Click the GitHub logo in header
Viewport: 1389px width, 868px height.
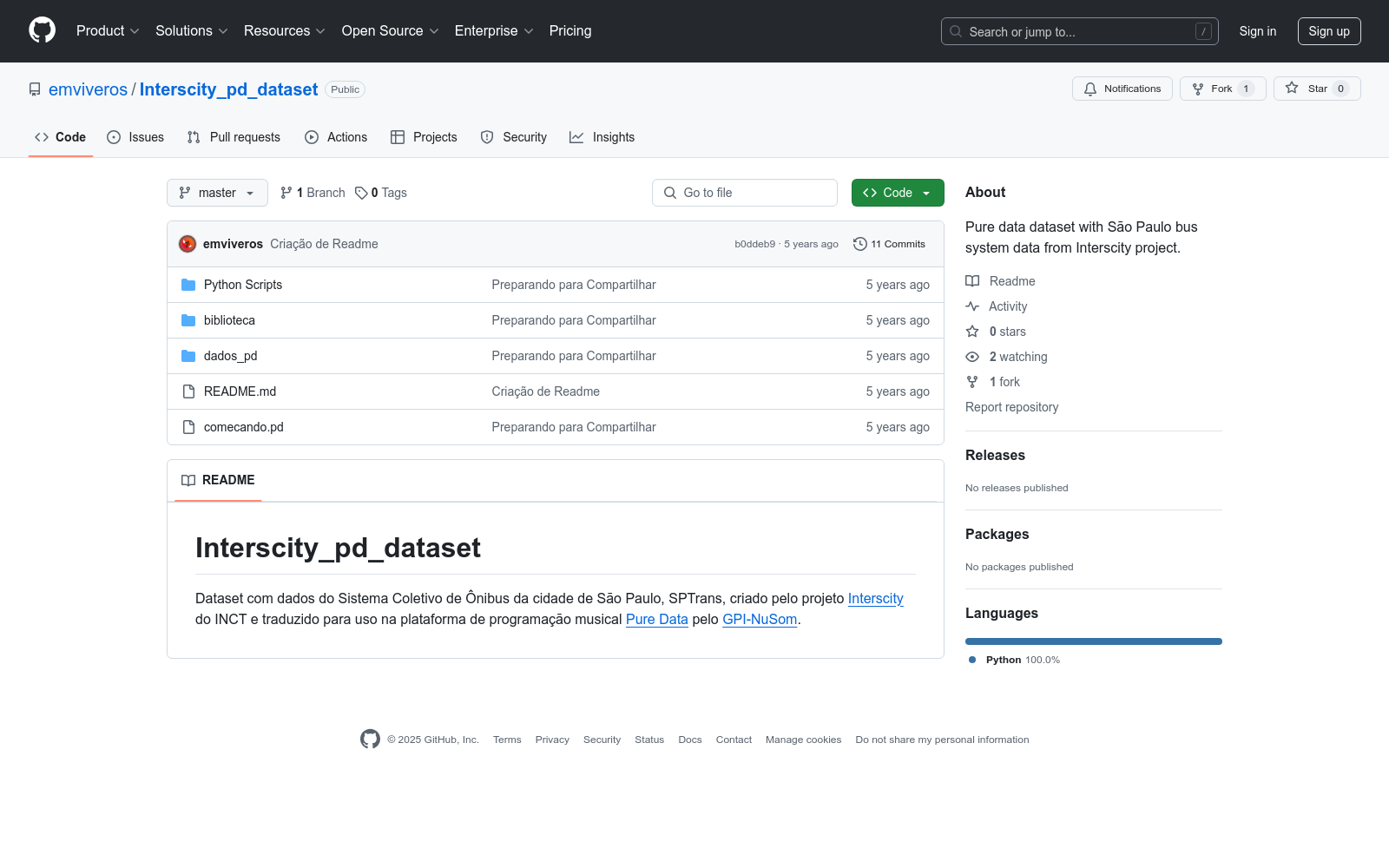[42, 30]
